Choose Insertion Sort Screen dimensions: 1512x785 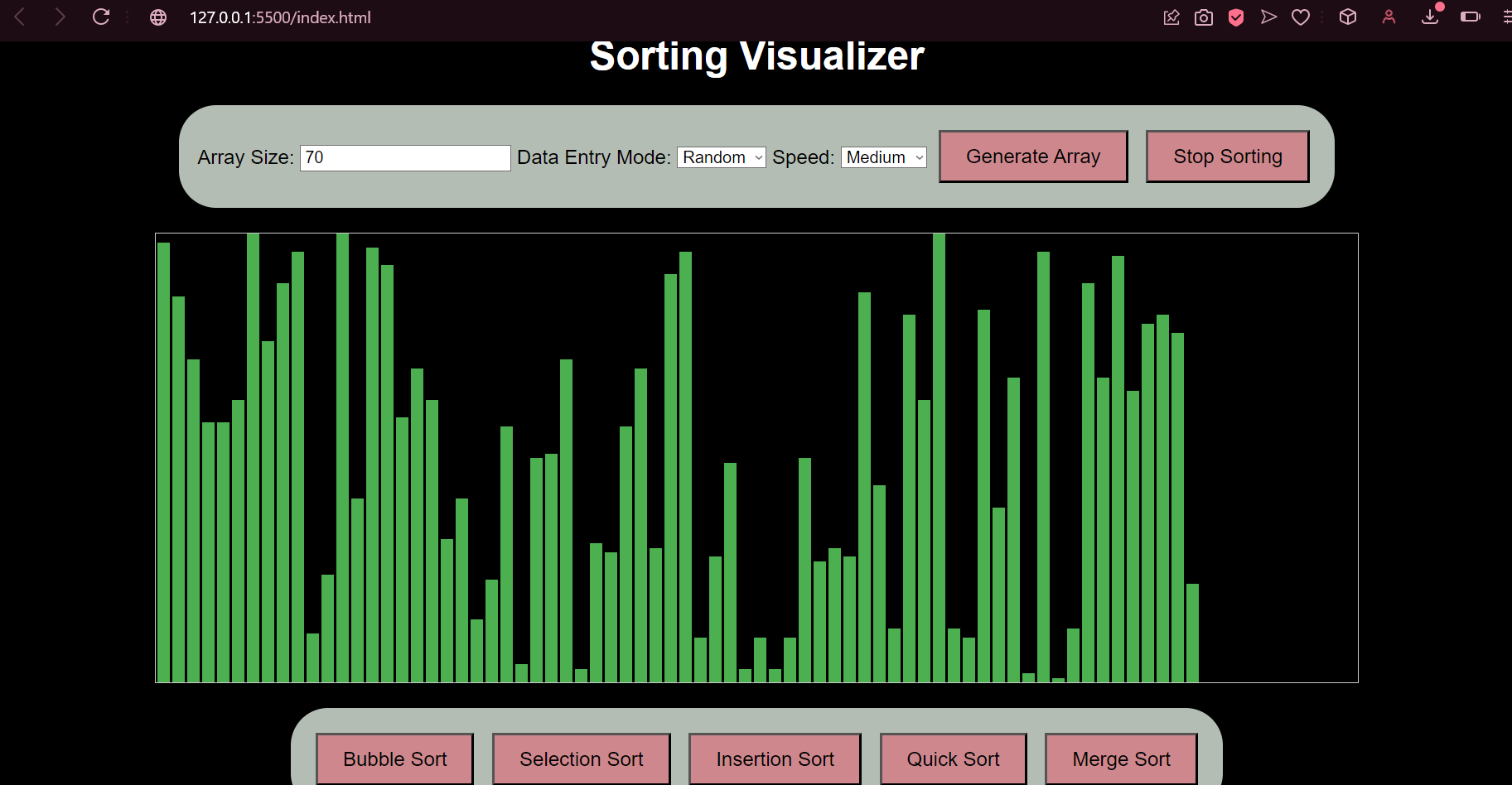tap(775, 759)
